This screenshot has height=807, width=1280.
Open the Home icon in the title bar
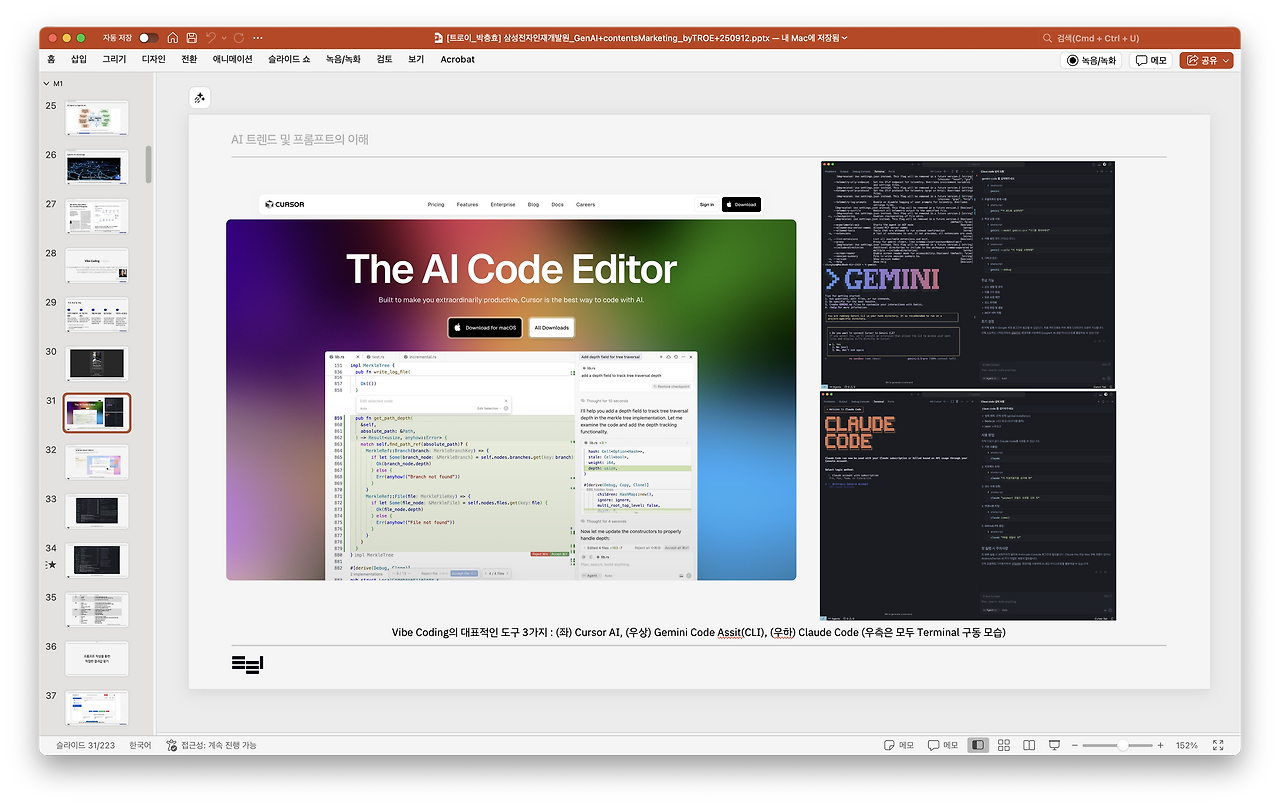point(173,38)
